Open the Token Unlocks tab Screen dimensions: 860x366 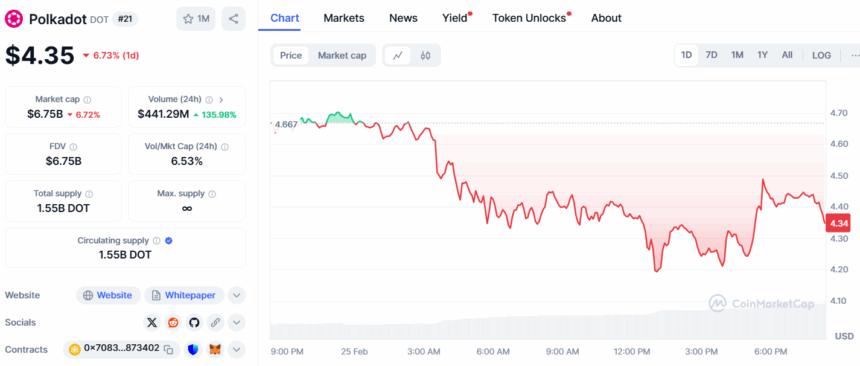coord(530,18)
